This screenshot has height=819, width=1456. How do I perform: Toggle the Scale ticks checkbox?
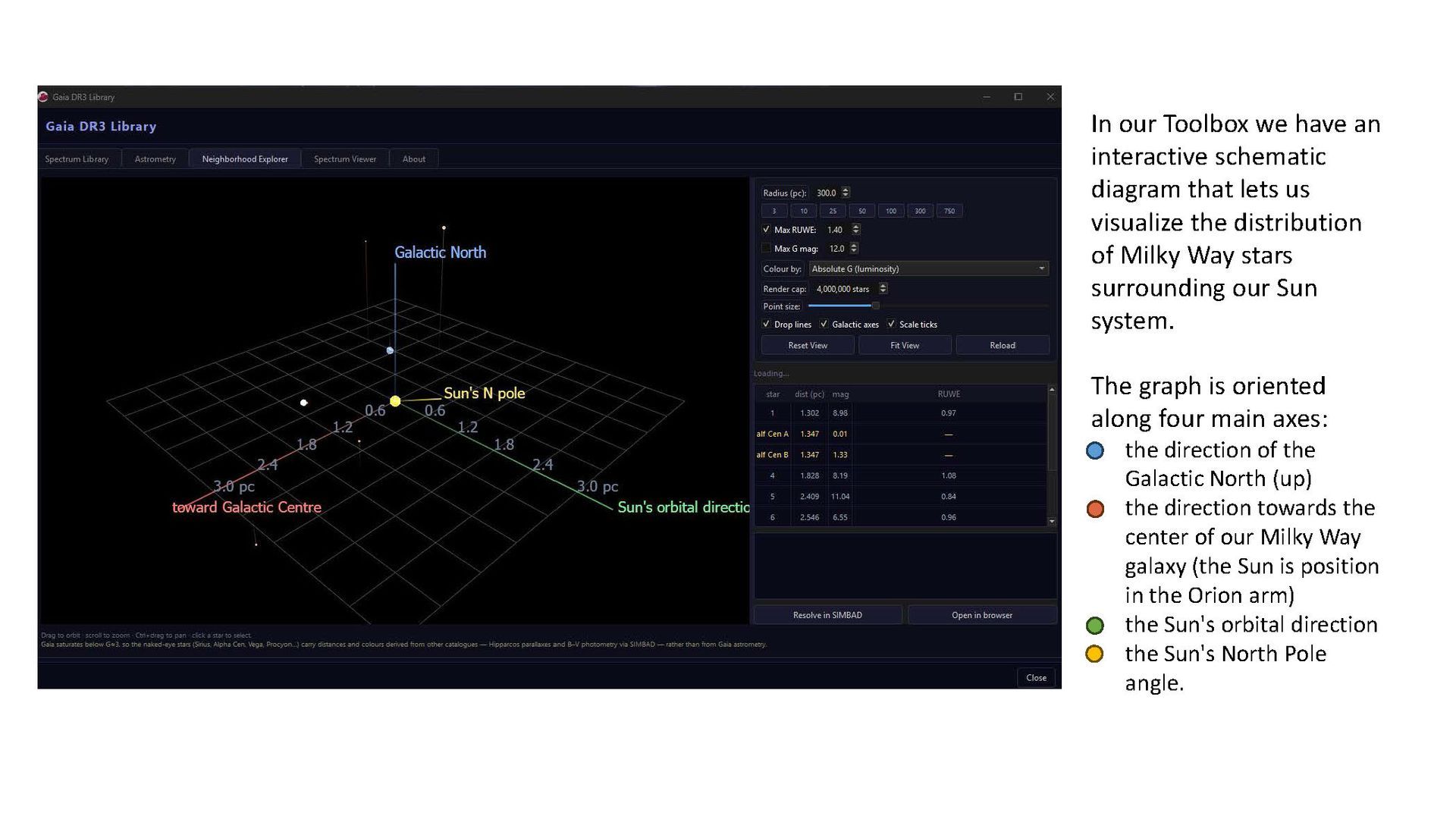pyautogui.click(x=891, y=324)
